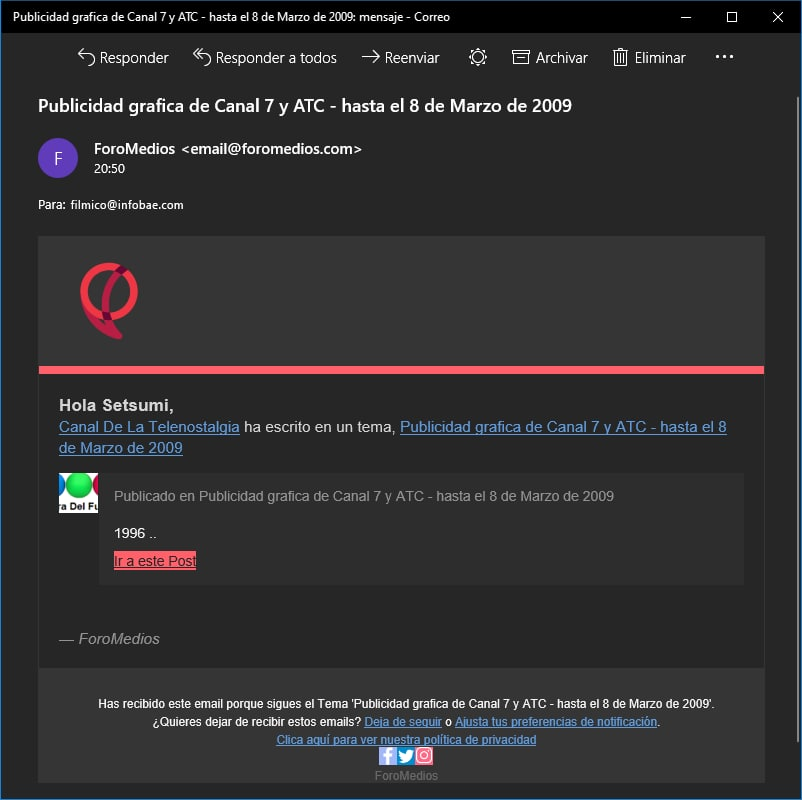Archive message with Archivar

550,58
